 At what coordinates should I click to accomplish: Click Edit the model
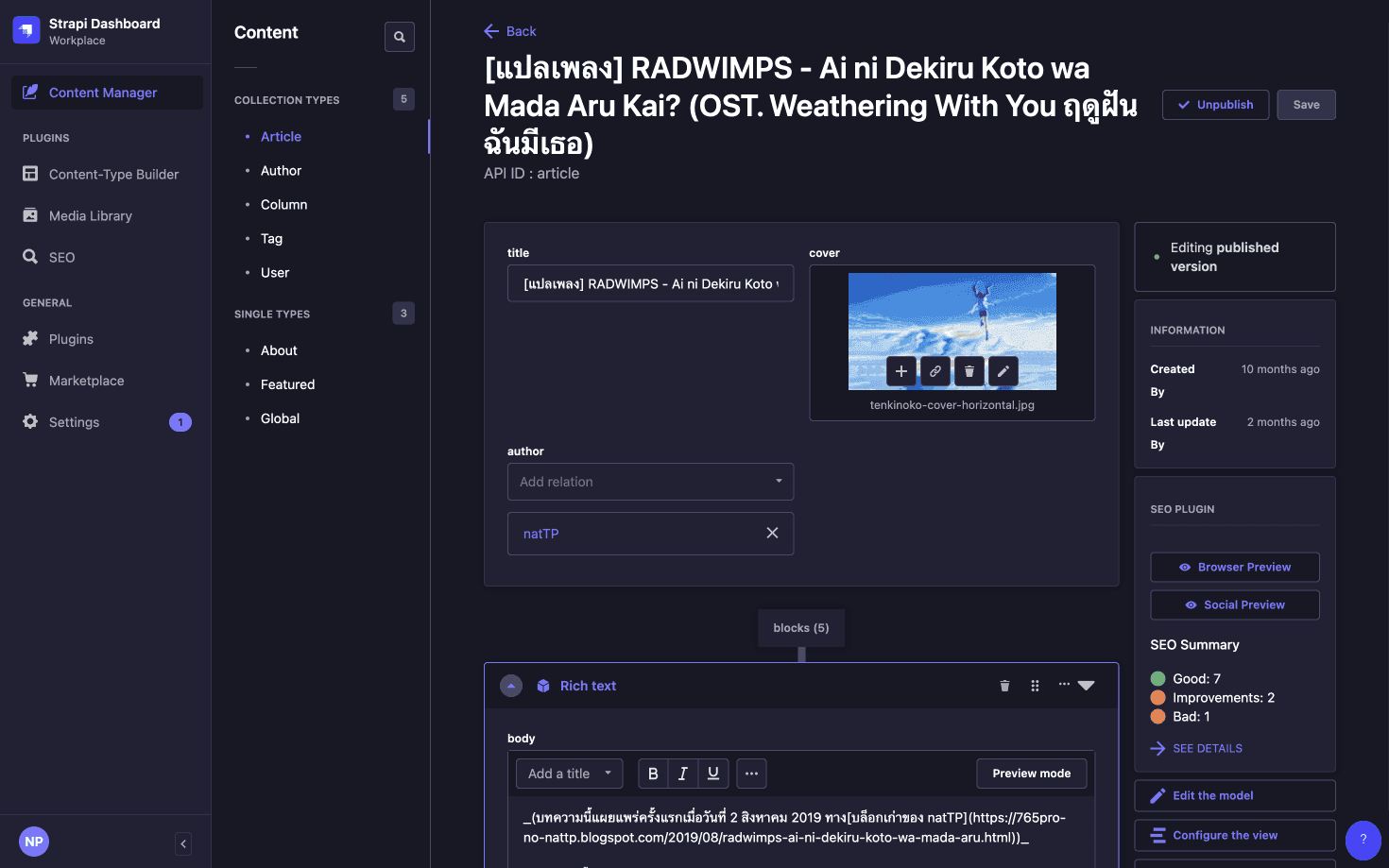(x=1235, y=795)
